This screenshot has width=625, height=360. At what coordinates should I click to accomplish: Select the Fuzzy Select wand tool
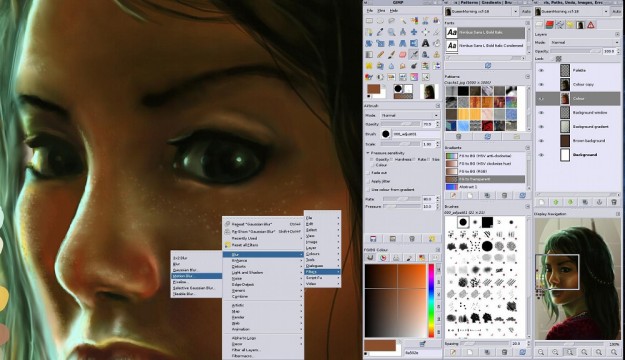tap(403, 21)
